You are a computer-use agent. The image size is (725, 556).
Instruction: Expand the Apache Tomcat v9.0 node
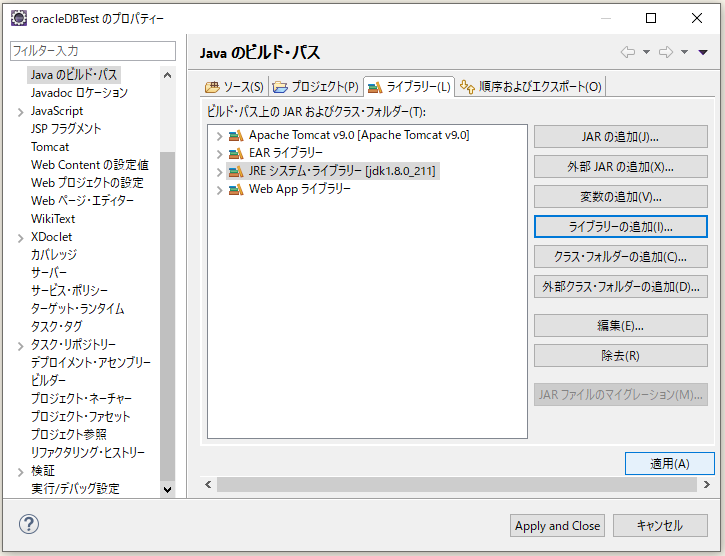point(220,136)
